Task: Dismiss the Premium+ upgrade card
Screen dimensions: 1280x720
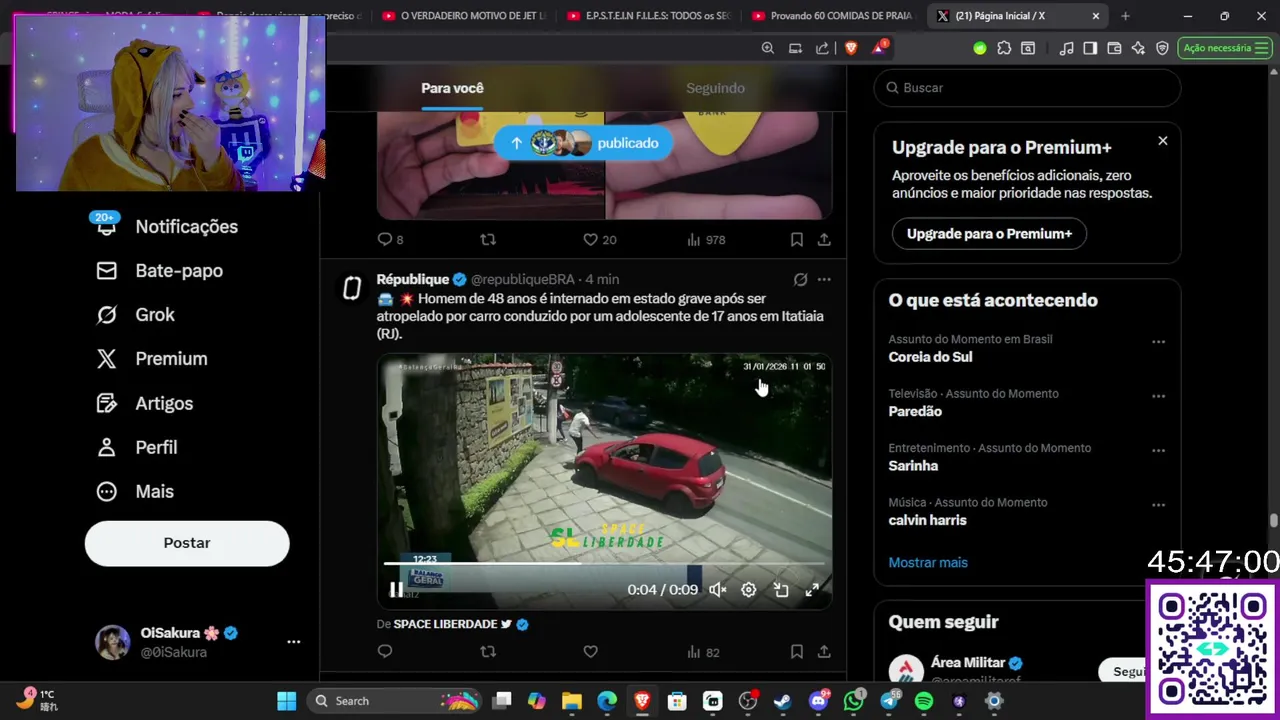Action: (1162, 141)
